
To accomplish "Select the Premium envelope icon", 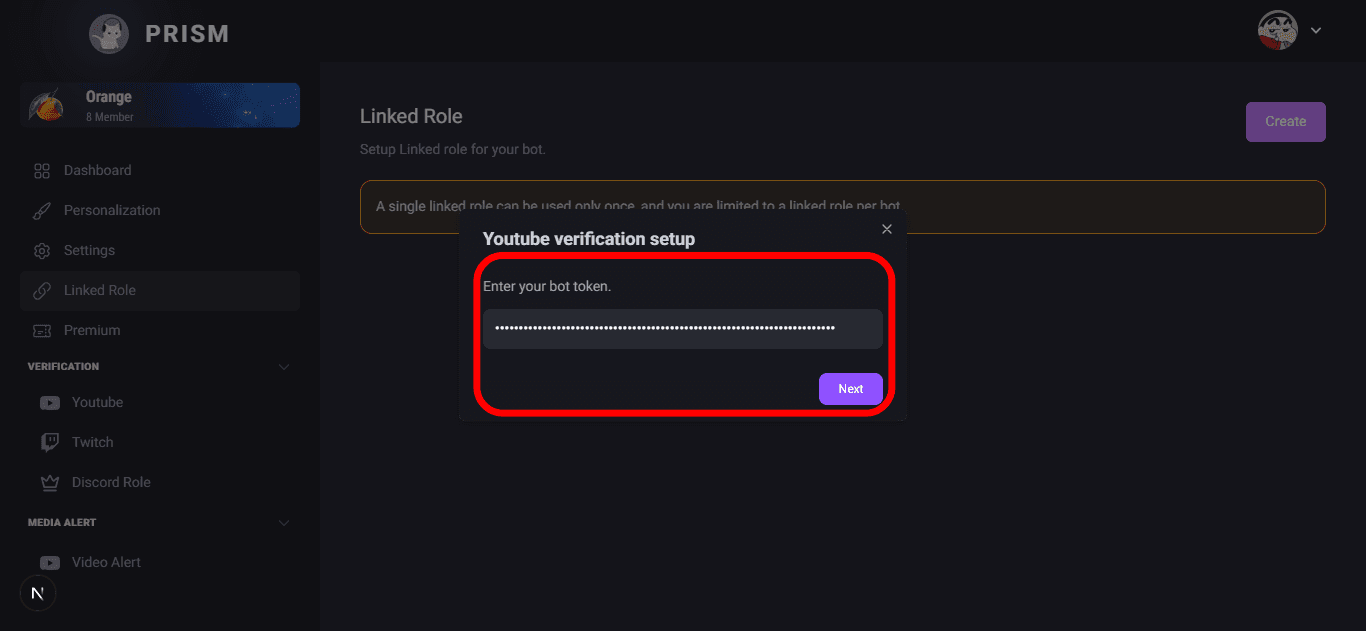I will pyautogui.click(x=40, y=330).
